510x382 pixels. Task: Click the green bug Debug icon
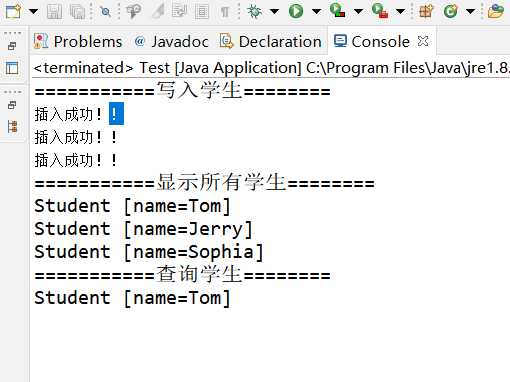[x=255, y=11]
